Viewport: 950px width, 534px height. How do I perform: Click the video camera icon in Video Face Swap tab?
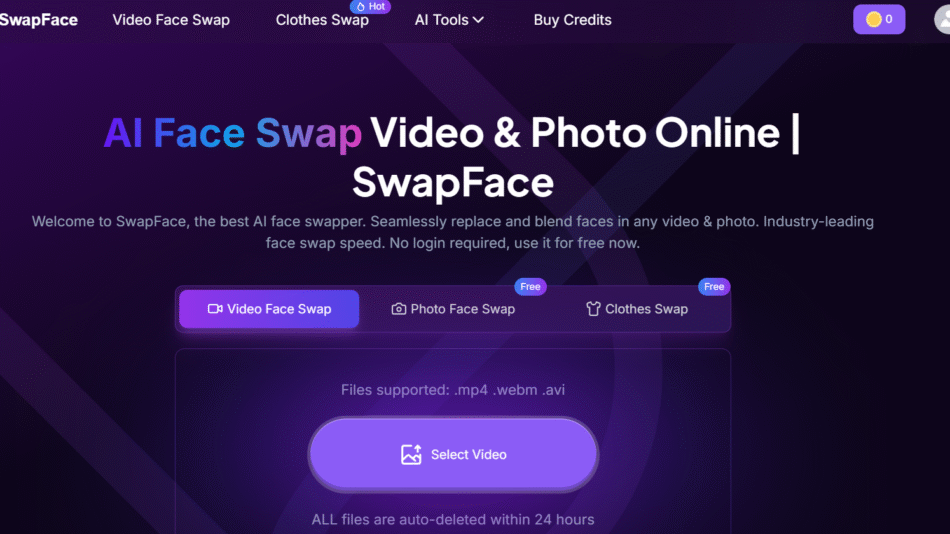214,309
